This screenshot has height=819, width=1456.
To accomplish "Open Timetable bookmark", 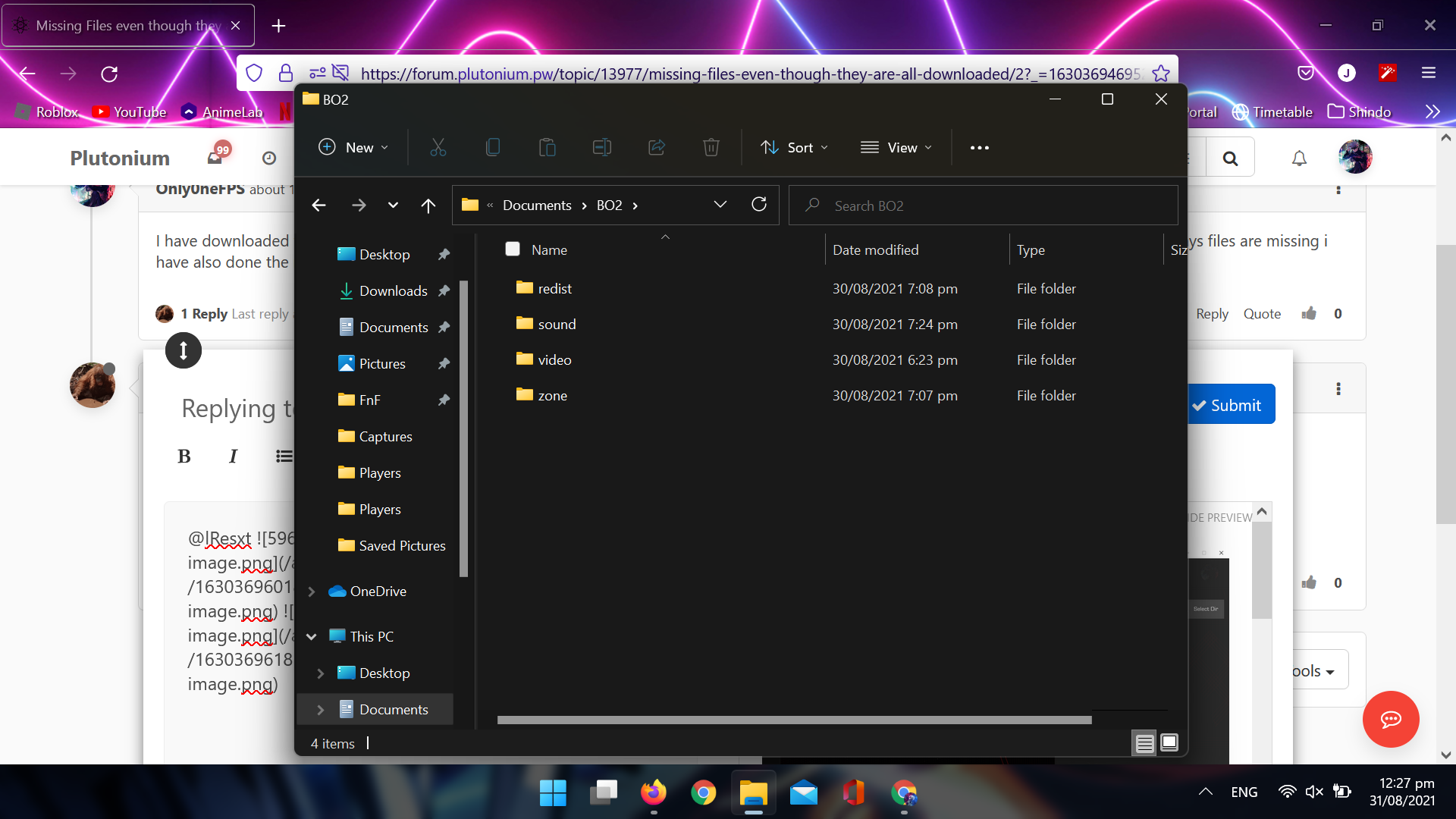I will click(1272, 111).
